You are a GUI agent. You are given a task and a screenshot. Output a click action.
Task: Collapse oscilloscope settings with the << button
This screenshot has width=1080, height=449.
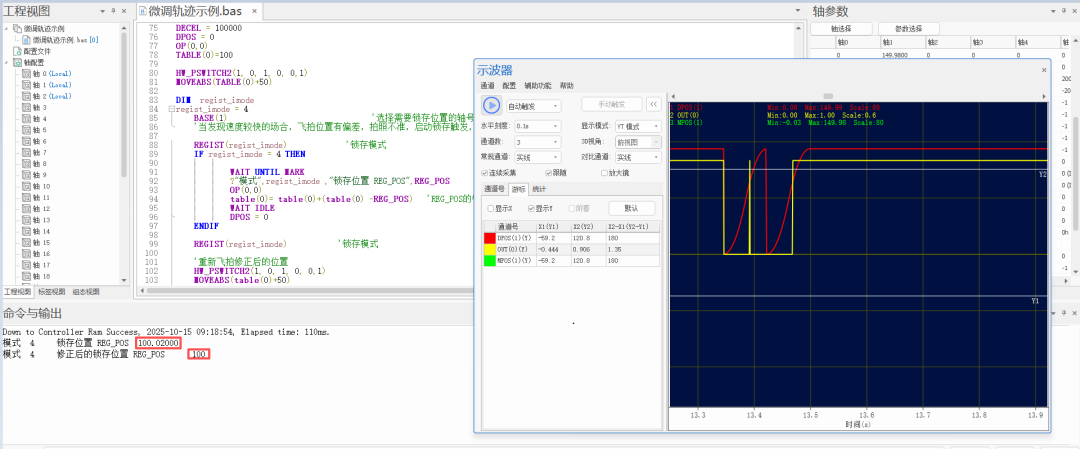tap(654, 105)
